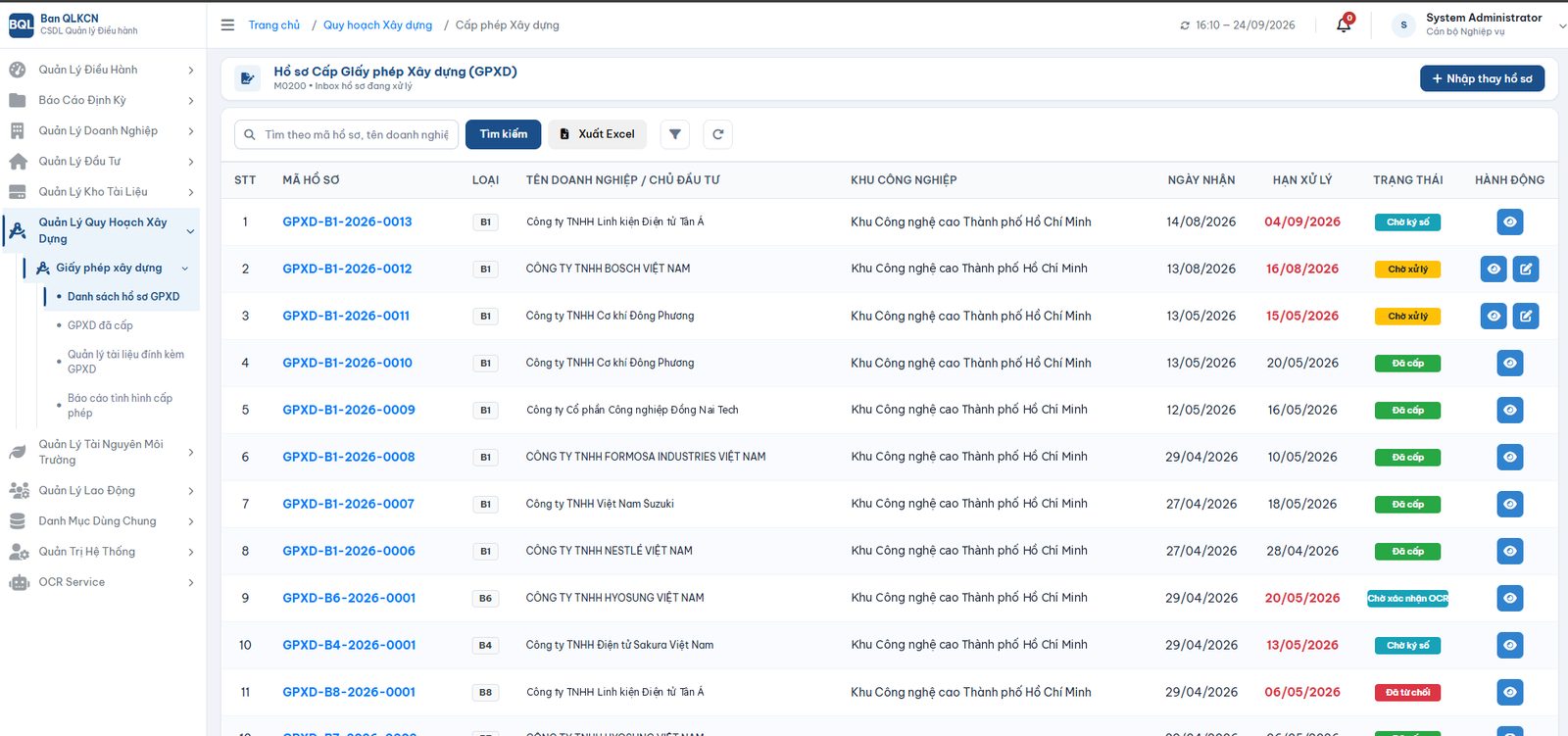Click the Chờ xử lý status badge for GPXD-B1-2026-0012
This screenshot has height=736, width=1568.
coord(1407,269)
